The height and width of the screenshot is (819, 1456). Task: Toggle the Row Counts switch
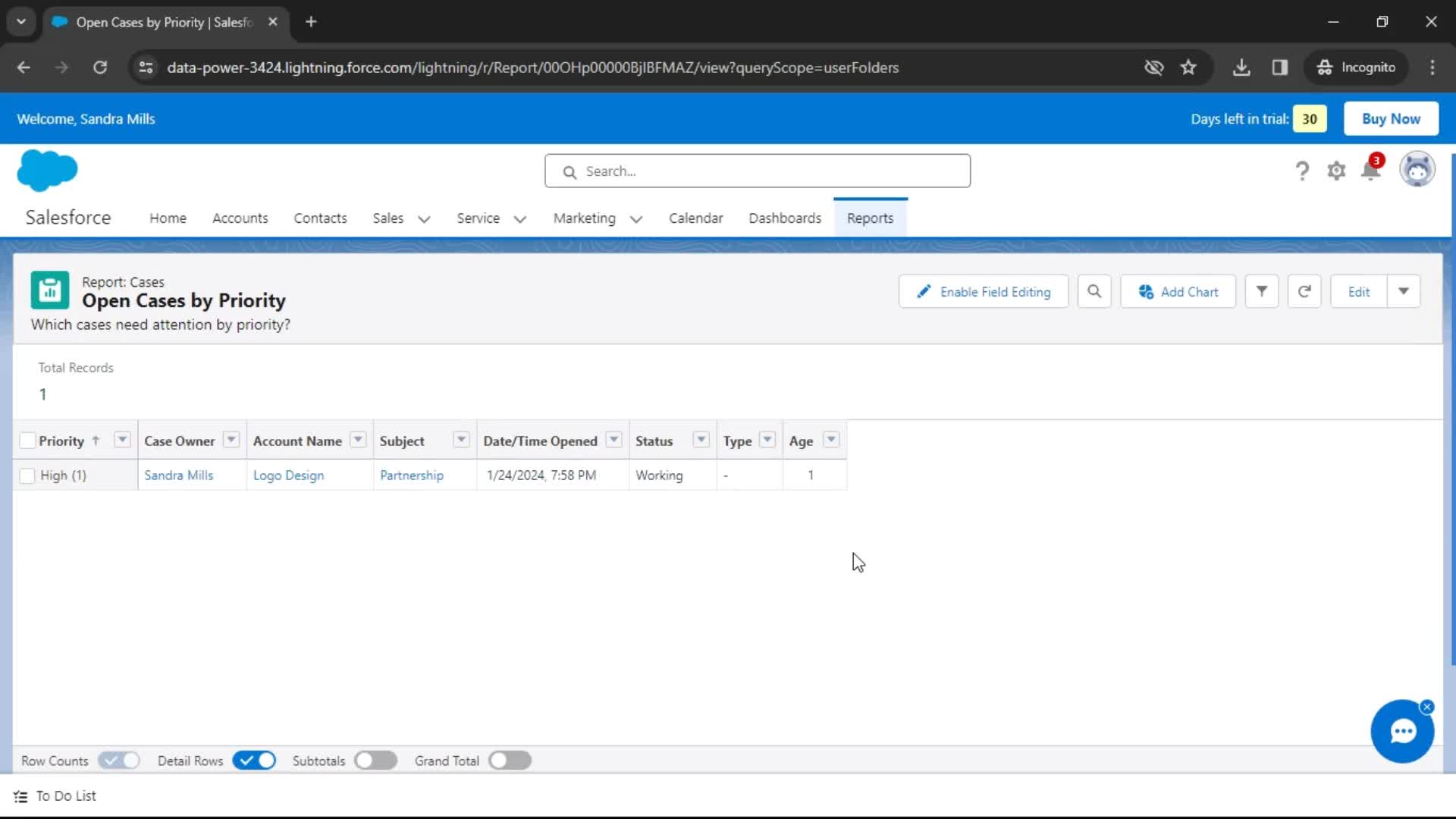[119, 761]
